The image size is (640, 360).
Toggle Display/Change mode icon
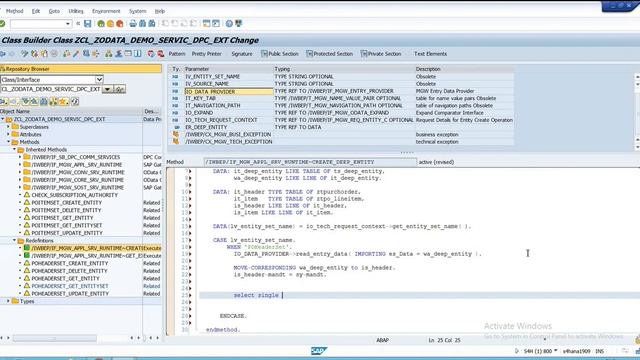tap(24, 54)
